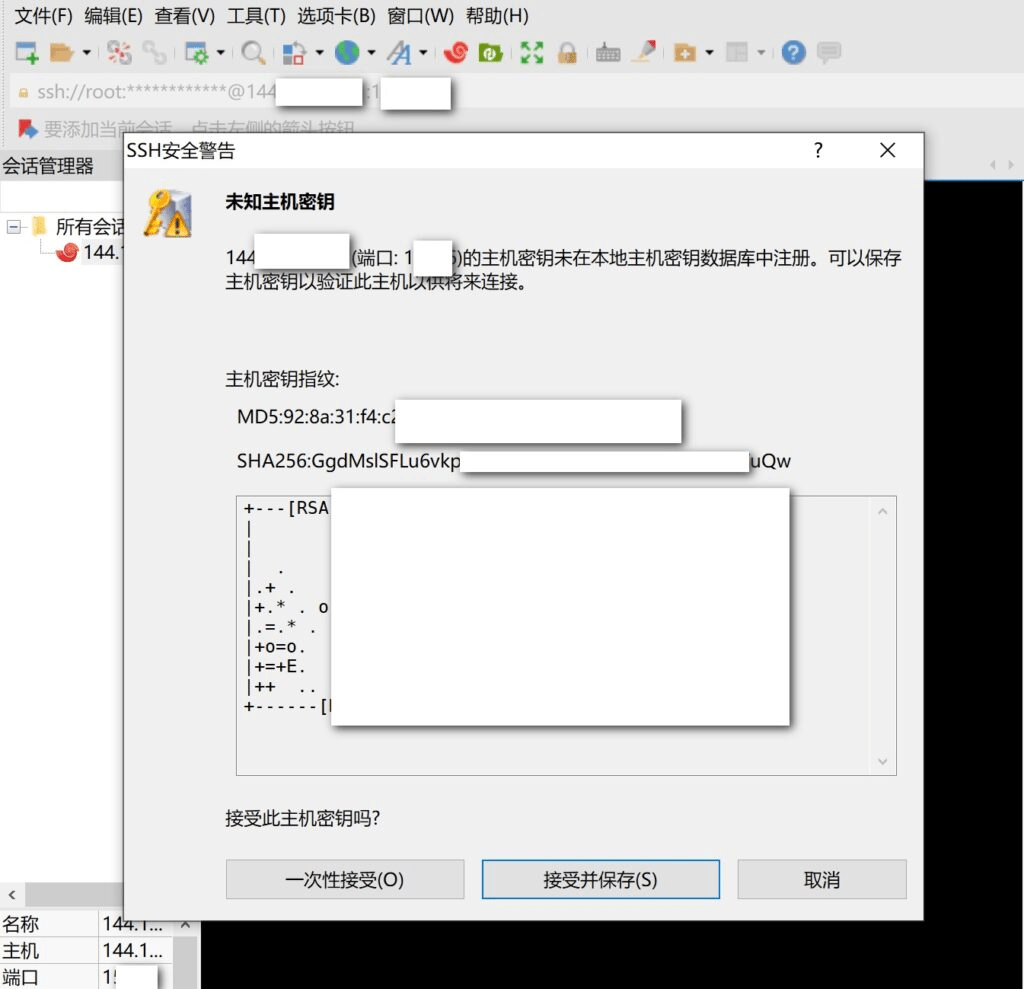Viewport: 1024px width, 989px height.
Task: Click the blue Help question icon
Action: pyautogui.click(x=794, y=53)
